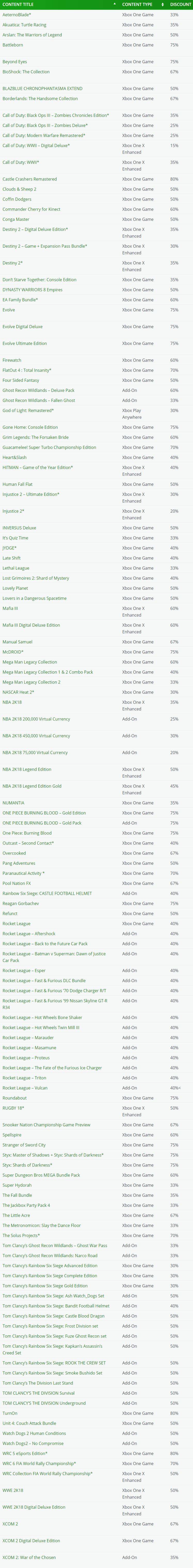
Task: Open EA Family Bundle* link
Action: 20,300
